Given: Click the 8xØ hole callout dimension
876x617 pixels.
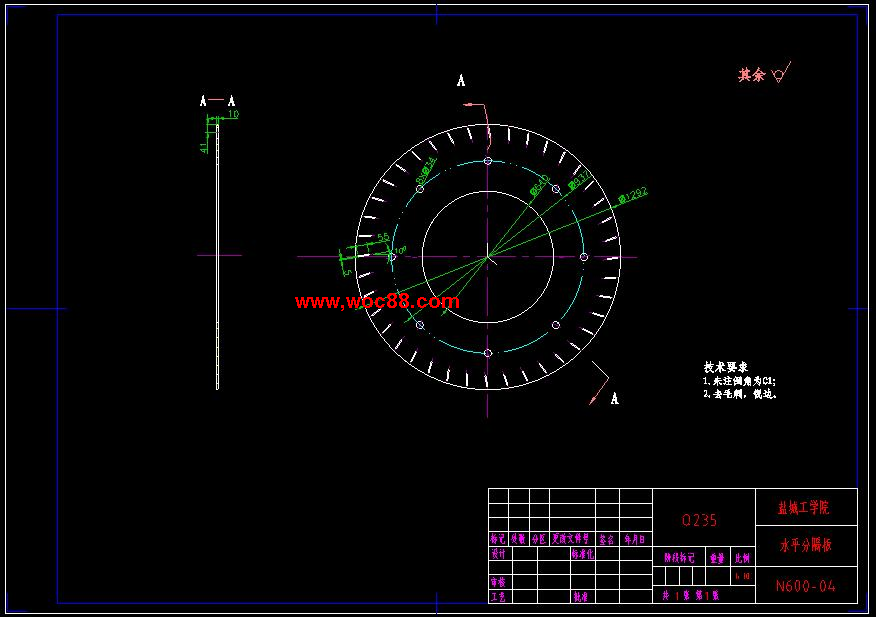Looking at the screenshot, I should click(426, 171).
